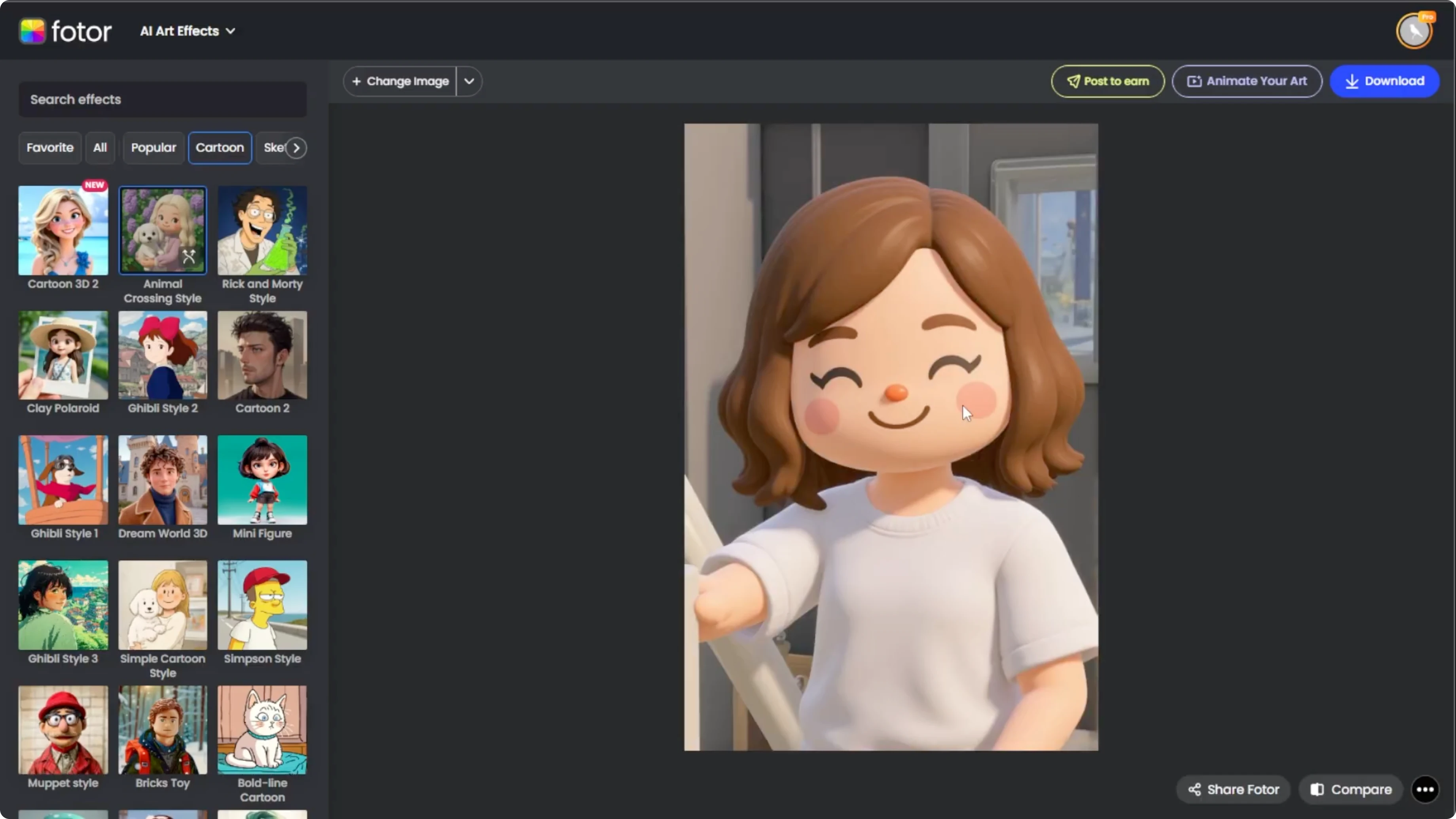Switch to the Popular tab
The height and width of the screenshot is (819, 1456).
(154, 148)
